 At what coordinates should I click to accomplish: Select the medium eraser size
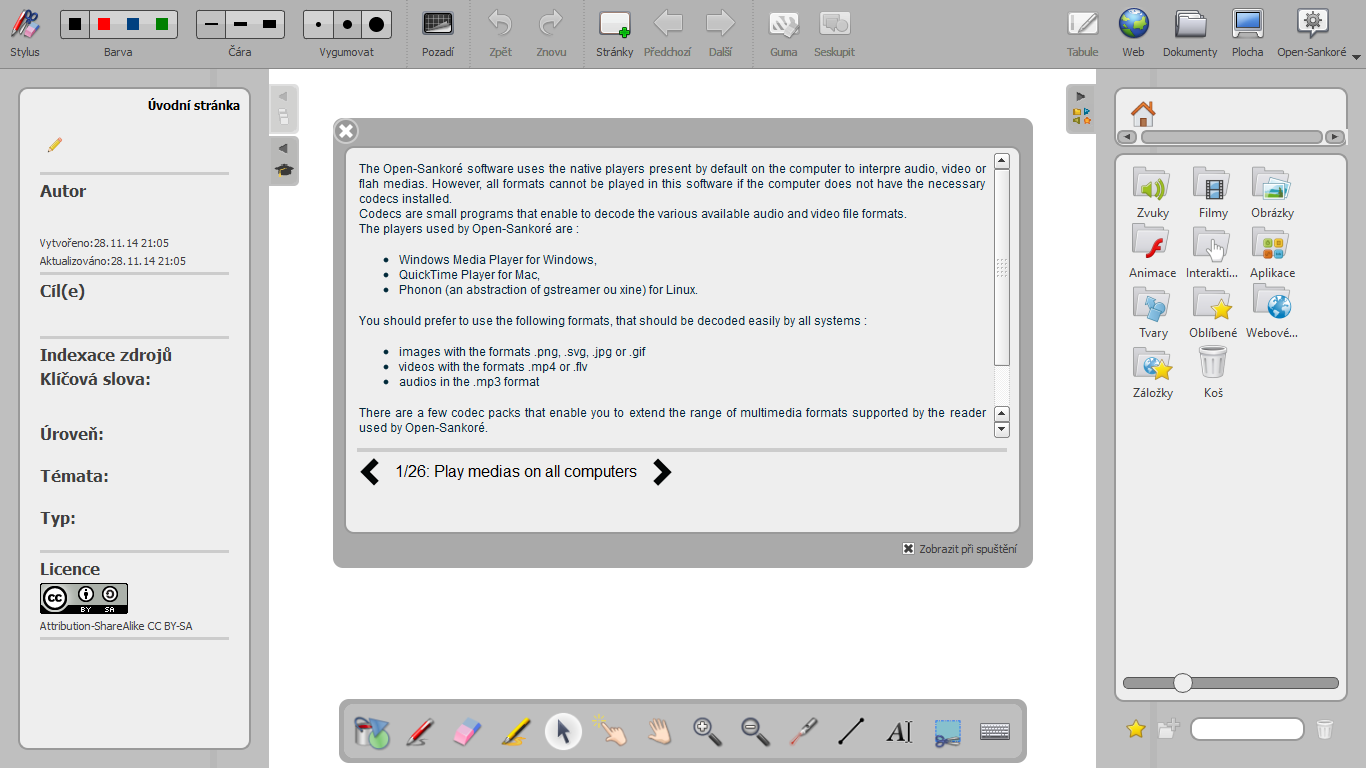(347, 24)
